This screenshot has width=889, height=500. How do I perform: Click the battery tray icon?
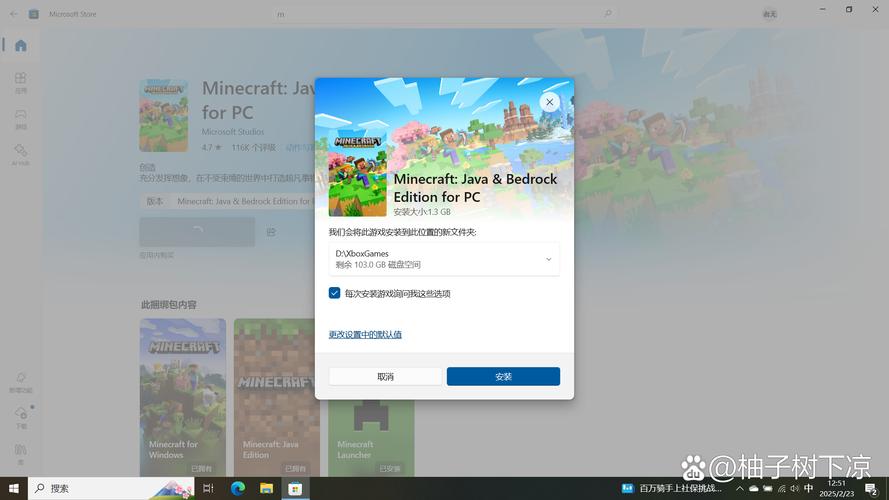(x=768, y=488)
